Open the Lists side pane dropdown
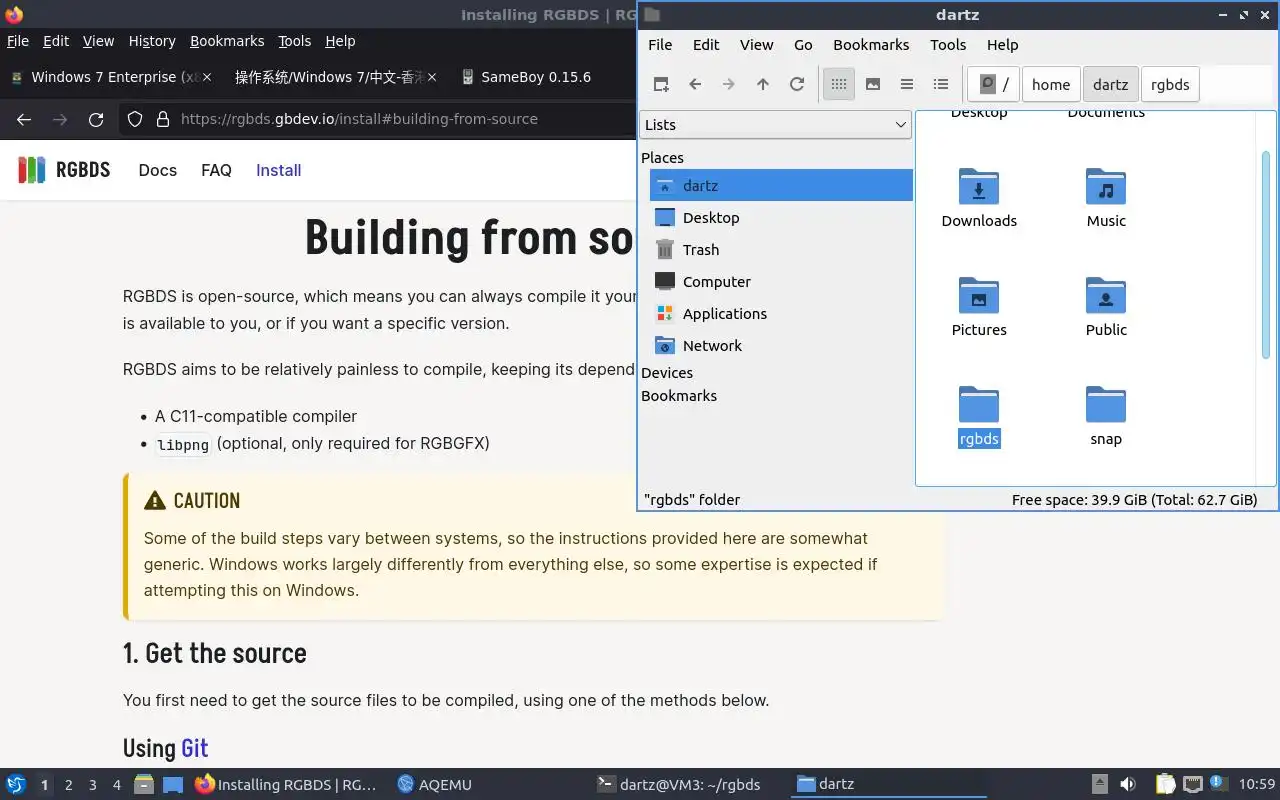Image resolution: width=1280 pixels, height=800 pixels. [775, 124]
